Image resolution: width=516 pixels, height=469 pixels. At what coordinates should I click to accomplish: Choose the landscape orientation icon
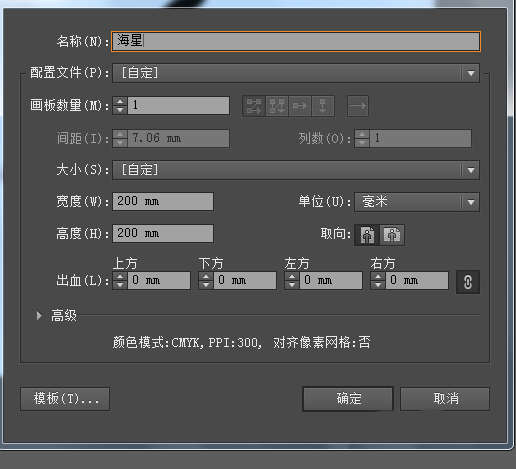point(392,235)
